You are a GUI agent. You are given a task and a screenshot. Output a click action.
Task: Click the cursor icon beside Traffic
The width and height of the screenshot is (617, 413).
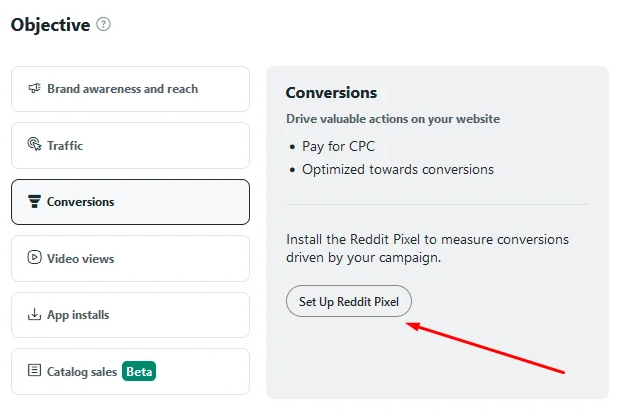pos(34,144)
